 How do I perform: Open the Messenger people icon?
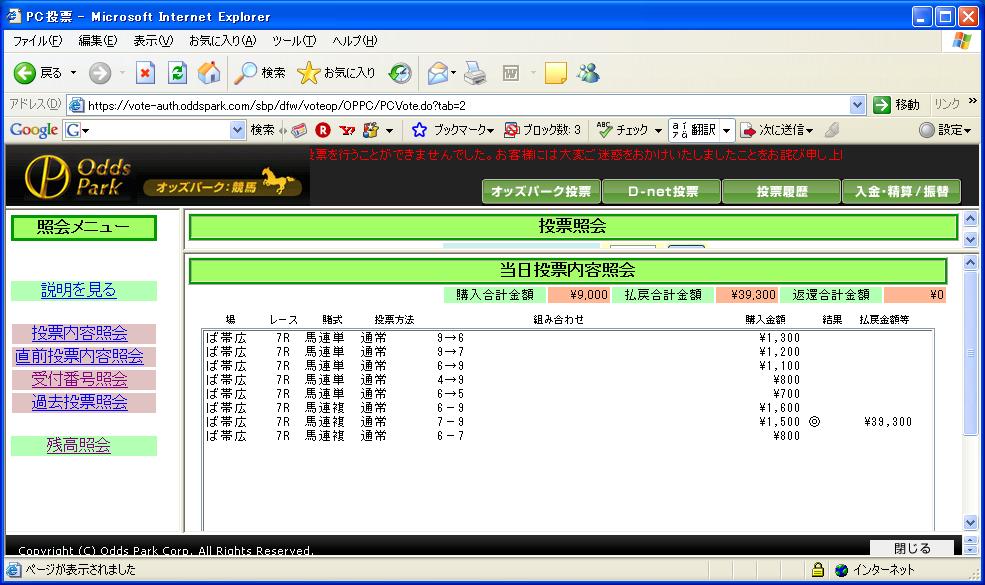click(589, 74)
